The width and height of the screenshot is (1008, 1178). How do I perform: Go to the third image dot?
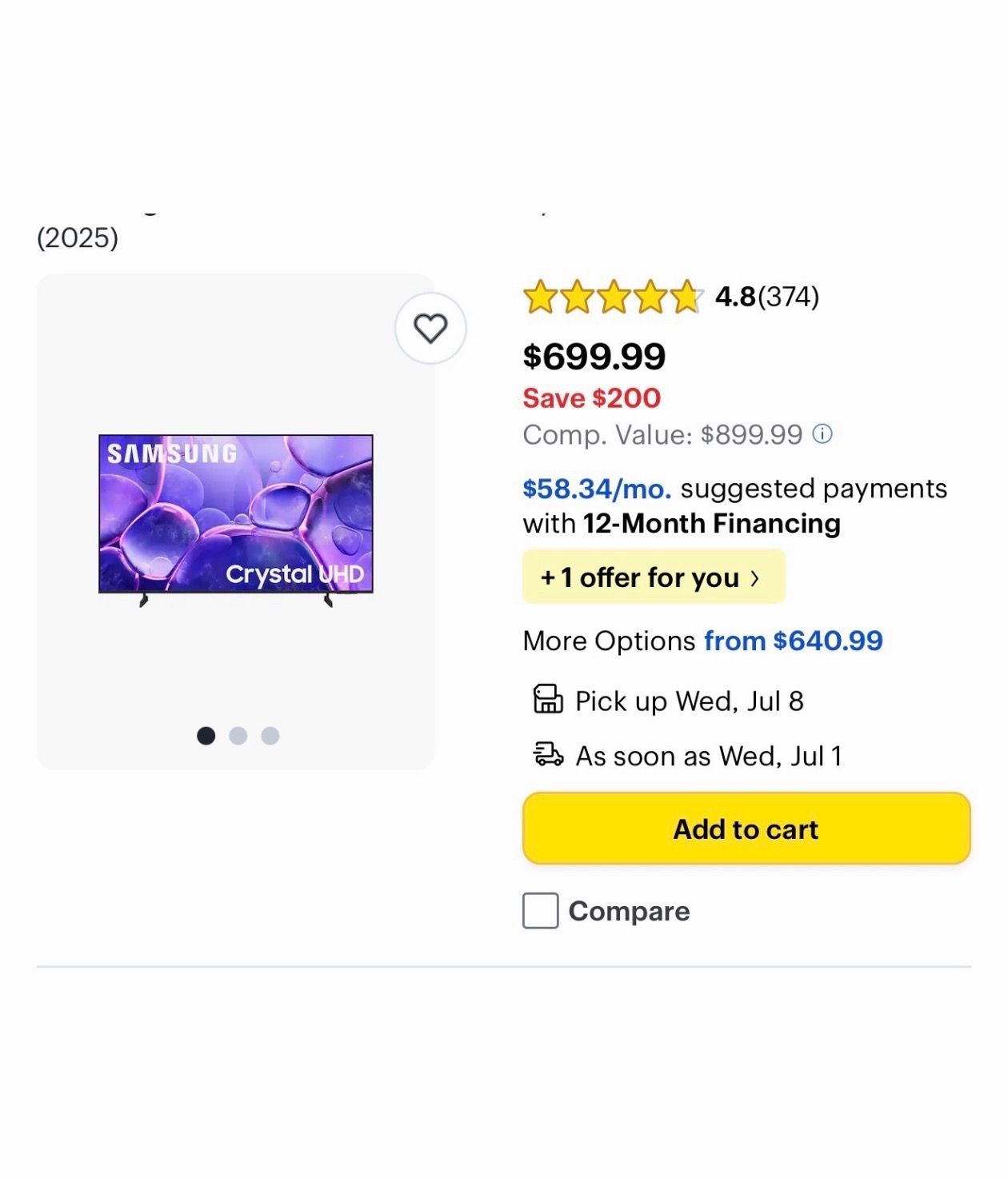pyautogui.click(x=270, y=736)
